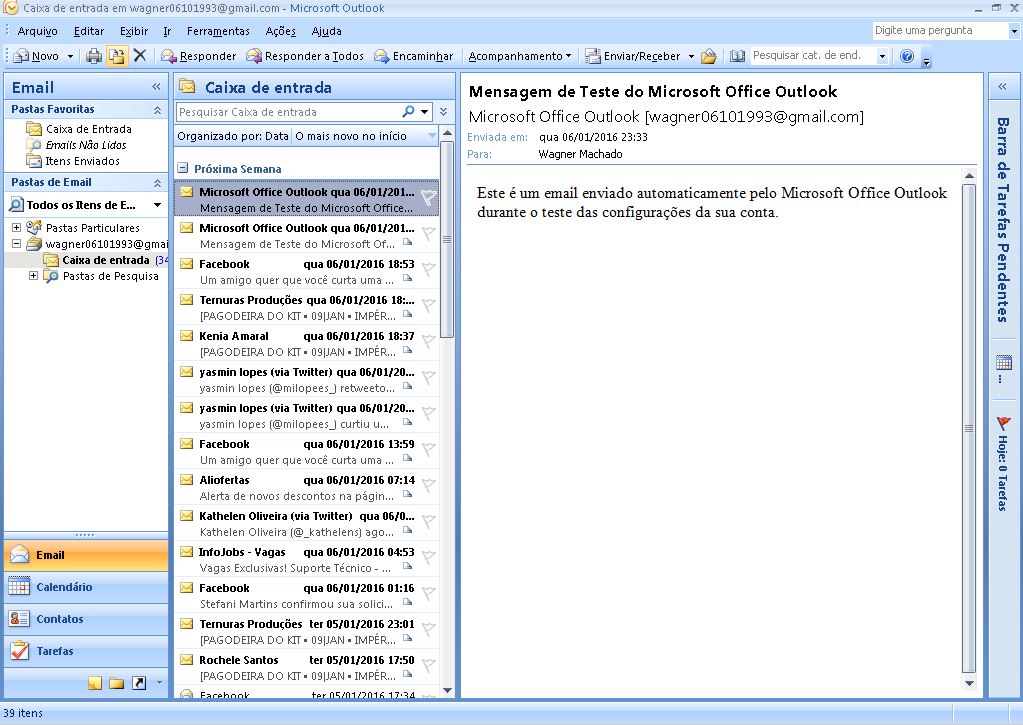Click the blue Help question mark icon
Image resolution: width=1023 pixels, height=725 pixels.
pos(907,56)
